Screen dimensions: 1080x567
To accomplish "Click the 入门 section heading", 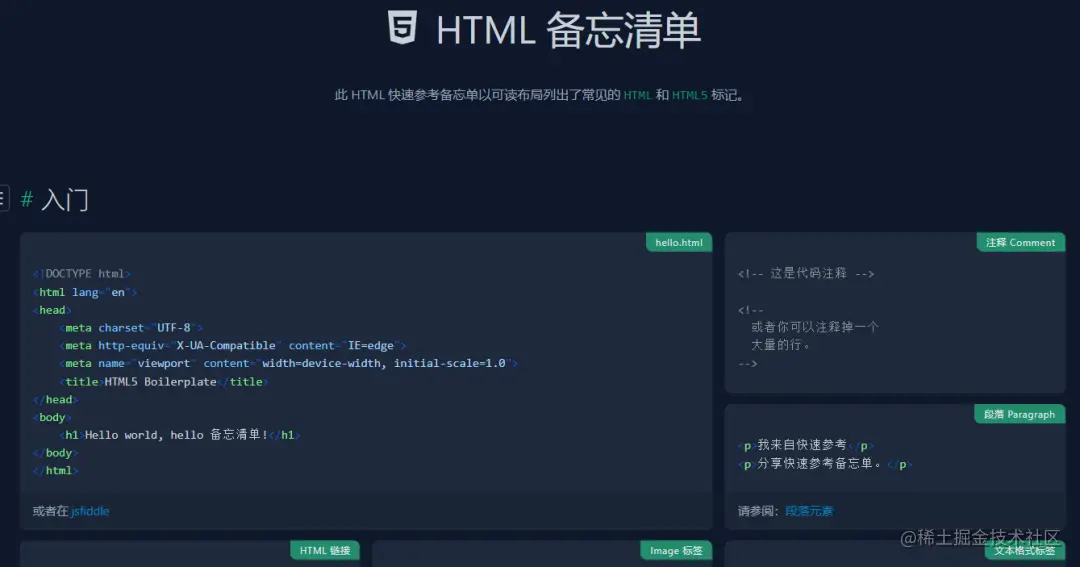I will [65, 200].
